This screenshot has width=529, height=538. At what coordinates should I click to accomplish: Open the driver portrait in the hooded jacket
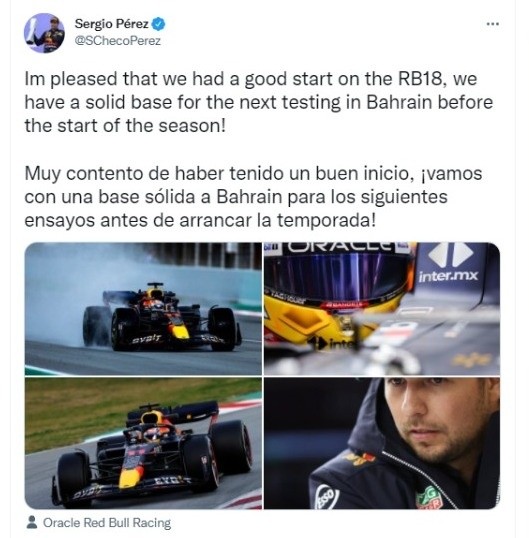pos(382,443)
